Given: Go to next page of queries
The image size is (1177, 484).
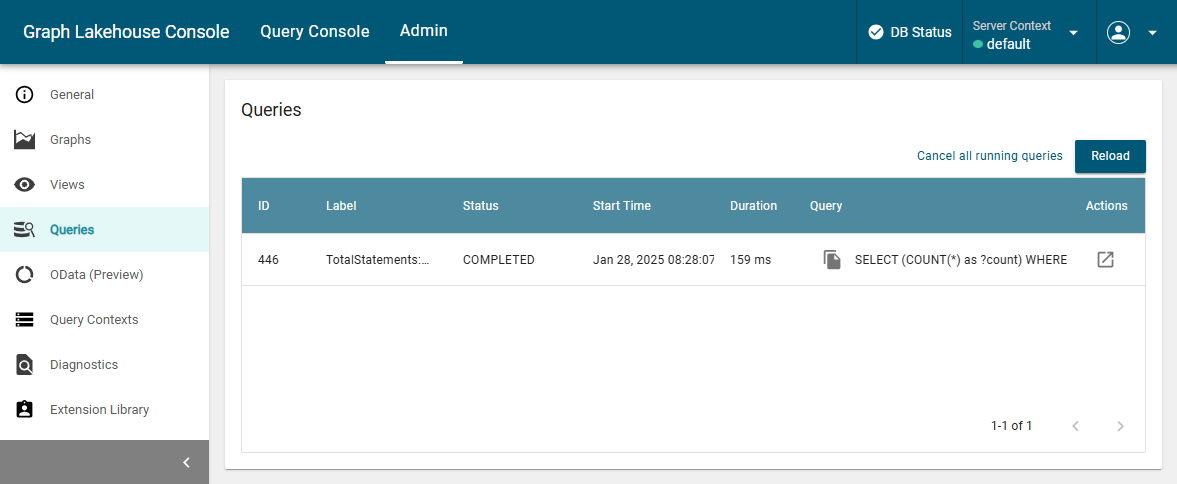Looking at the screenshot, I should click(1120, 426).
